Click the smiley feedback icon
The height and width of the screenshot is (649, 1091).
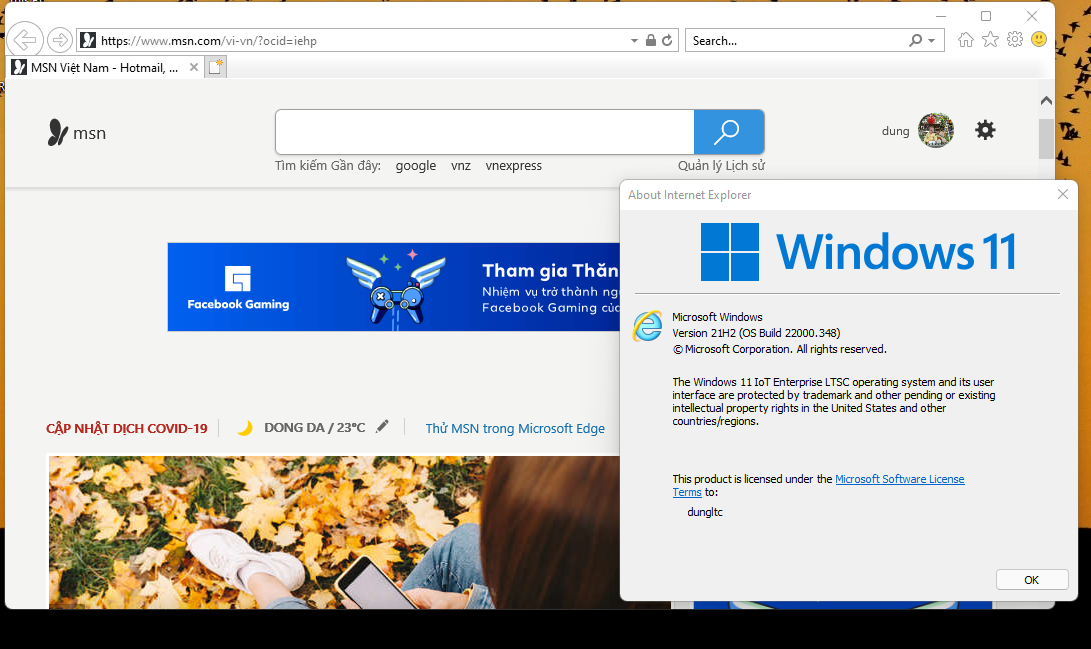pyautogui.click(x=1039, y=40)
